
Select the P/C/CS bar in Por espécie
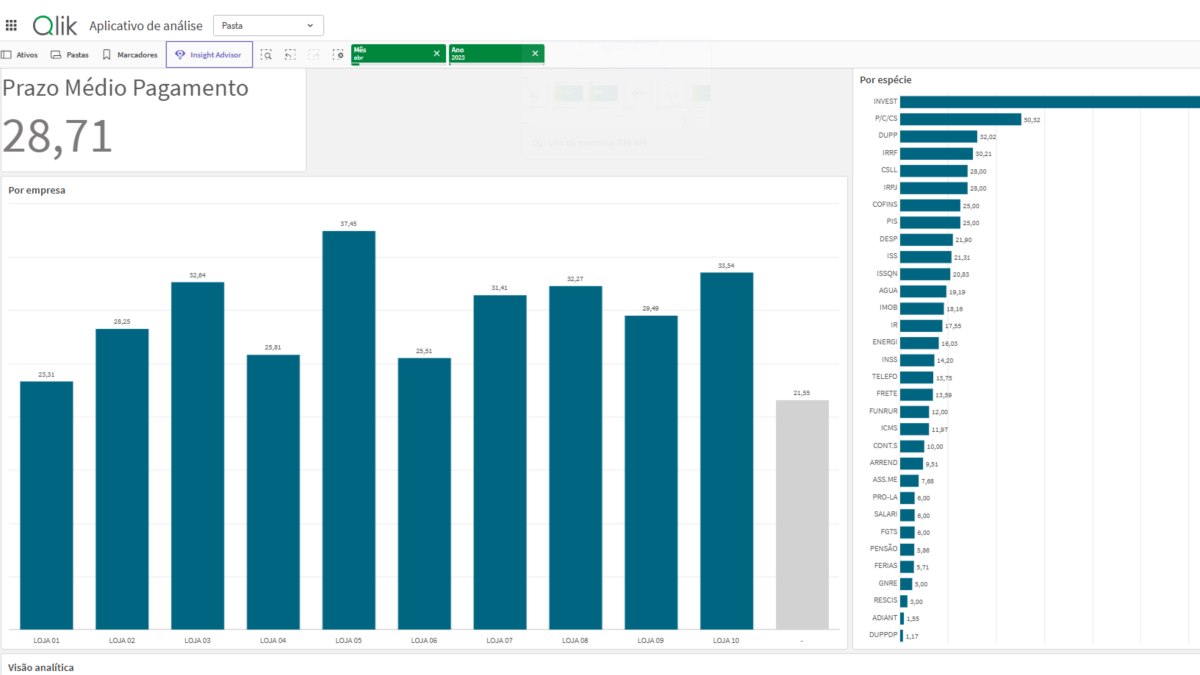point(960,119)
